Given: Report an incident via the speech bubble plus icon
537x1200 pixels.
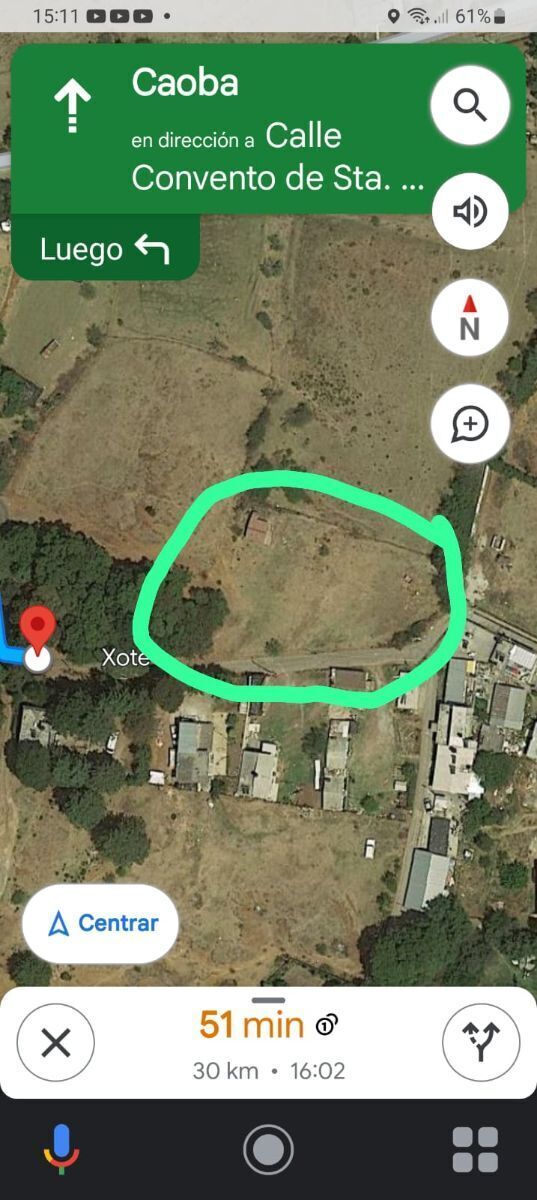Looking at the screenshot, I should tap(470, 424).
